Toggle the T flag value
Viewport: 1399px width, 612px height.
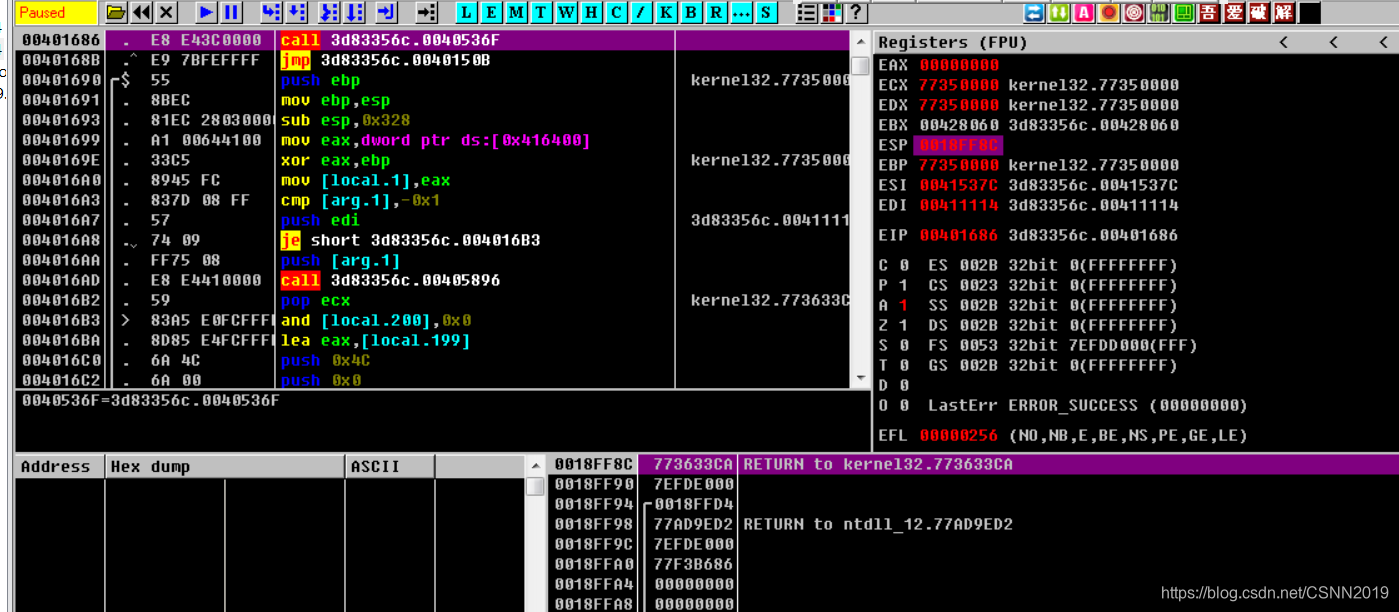[904, 365]
